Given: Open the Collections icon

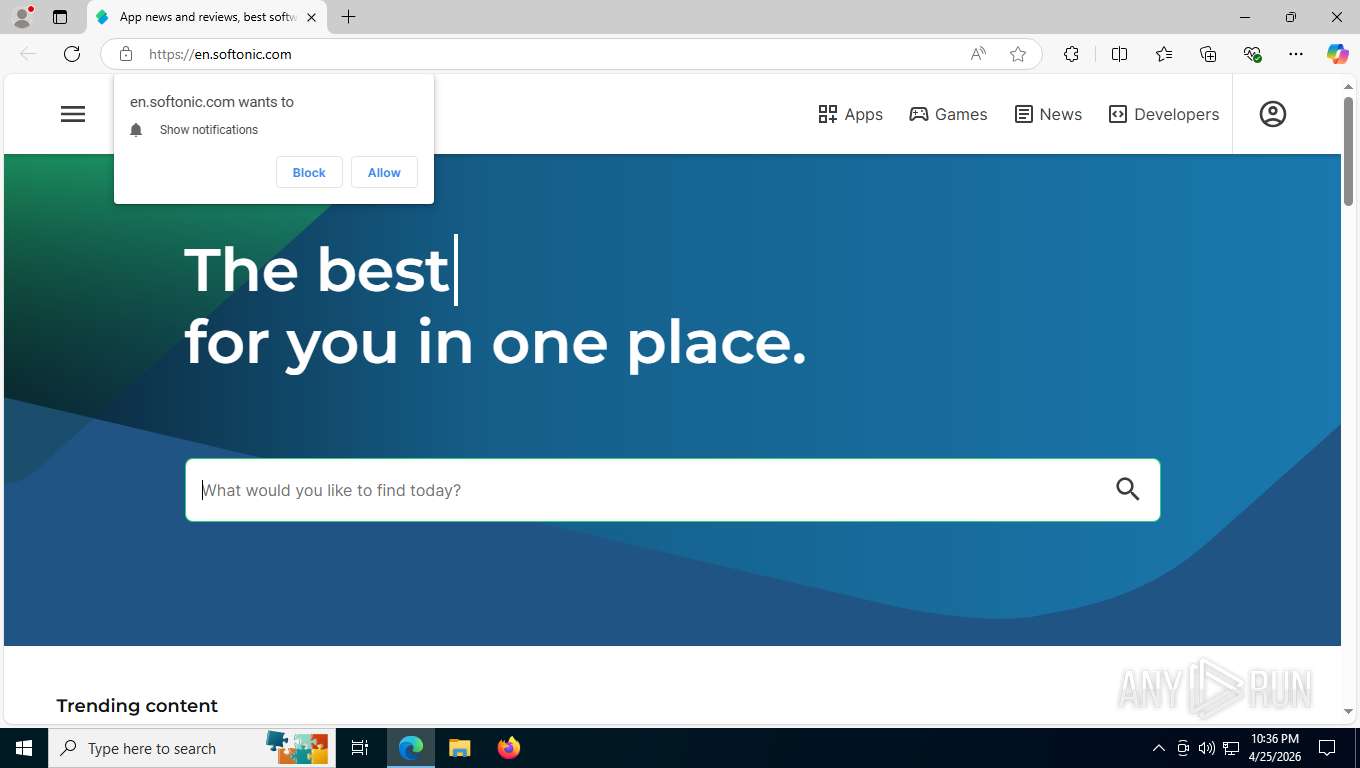Looking at the screenshot, I should pyautogui.click(x=1208, y=54).
